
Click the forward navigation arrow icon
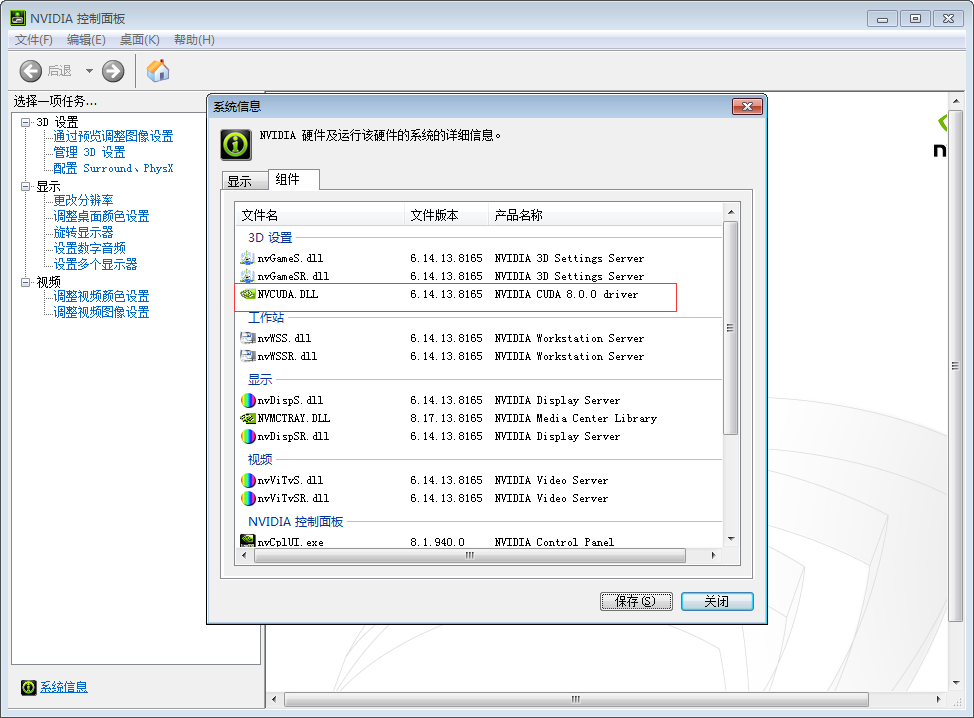[112, 71]
